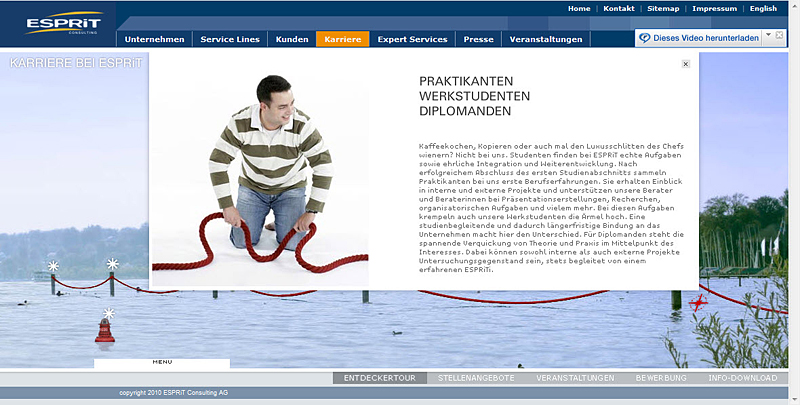Go to Kunden section

click(291, 40)
